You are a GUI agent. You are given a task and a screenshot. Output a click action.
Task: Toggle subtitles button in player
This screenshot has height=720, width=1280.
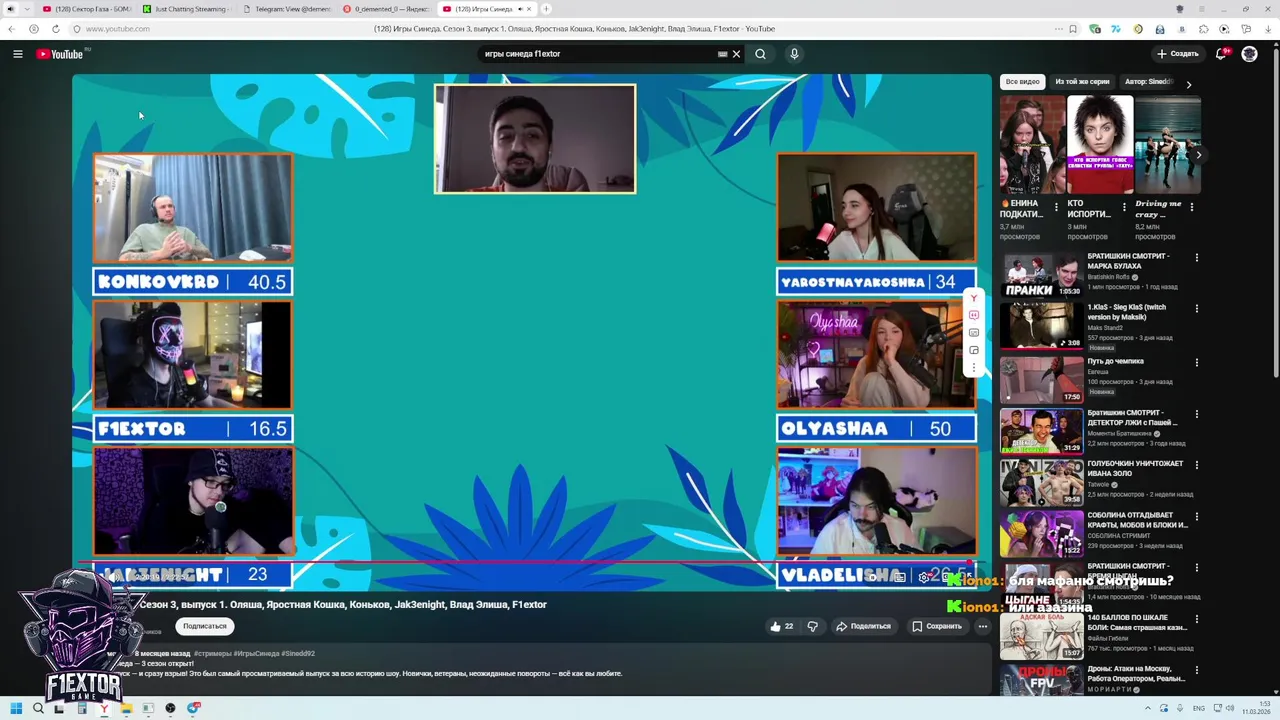(x=899, y=577)
